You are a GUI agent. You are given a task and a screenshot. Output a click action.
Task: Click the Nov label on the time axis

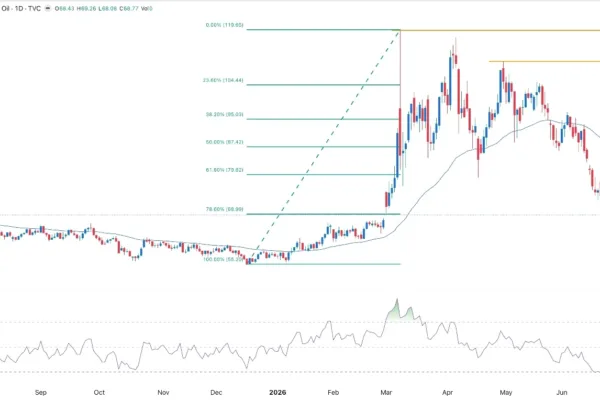click(163, 392)
